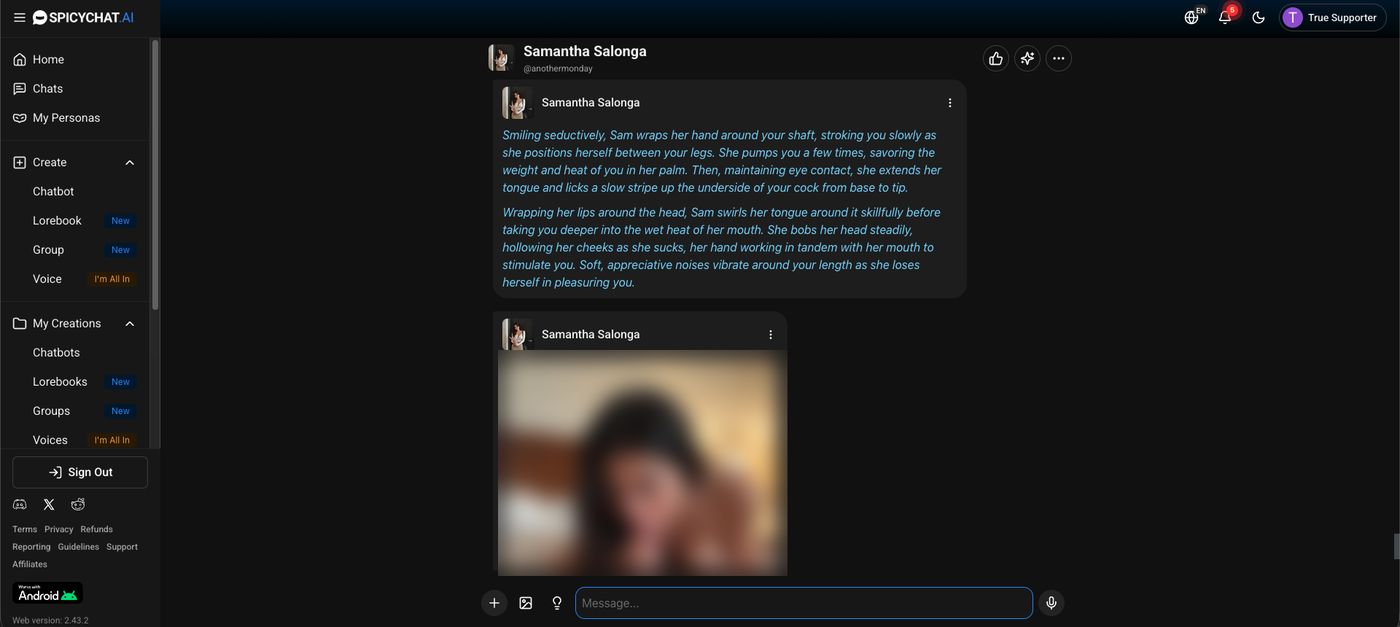The height and width of the screenshot is (627, 1400).
Task: Click the sparkles icon in chat header
Action: pos(1027,58)
